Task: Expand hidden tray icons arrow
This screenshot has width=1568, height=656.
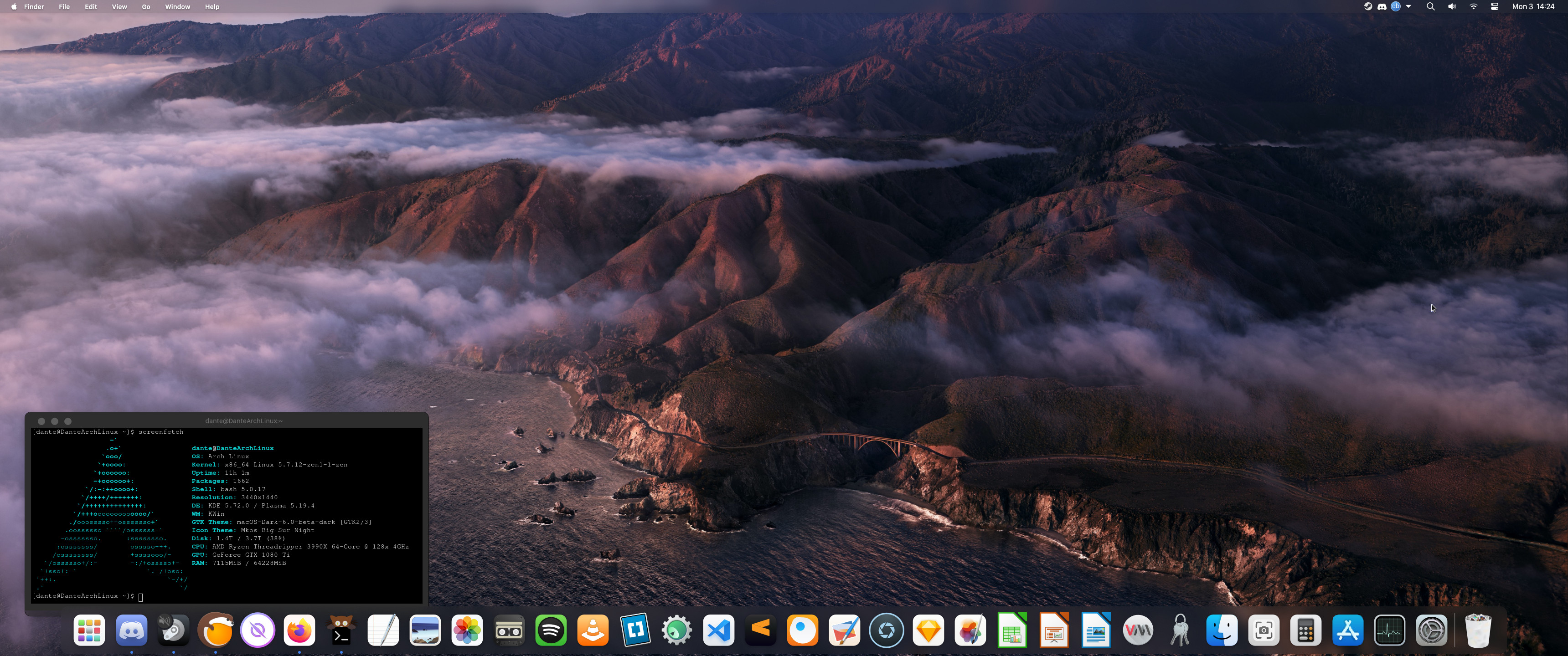Action: (x=1408, y=7)
